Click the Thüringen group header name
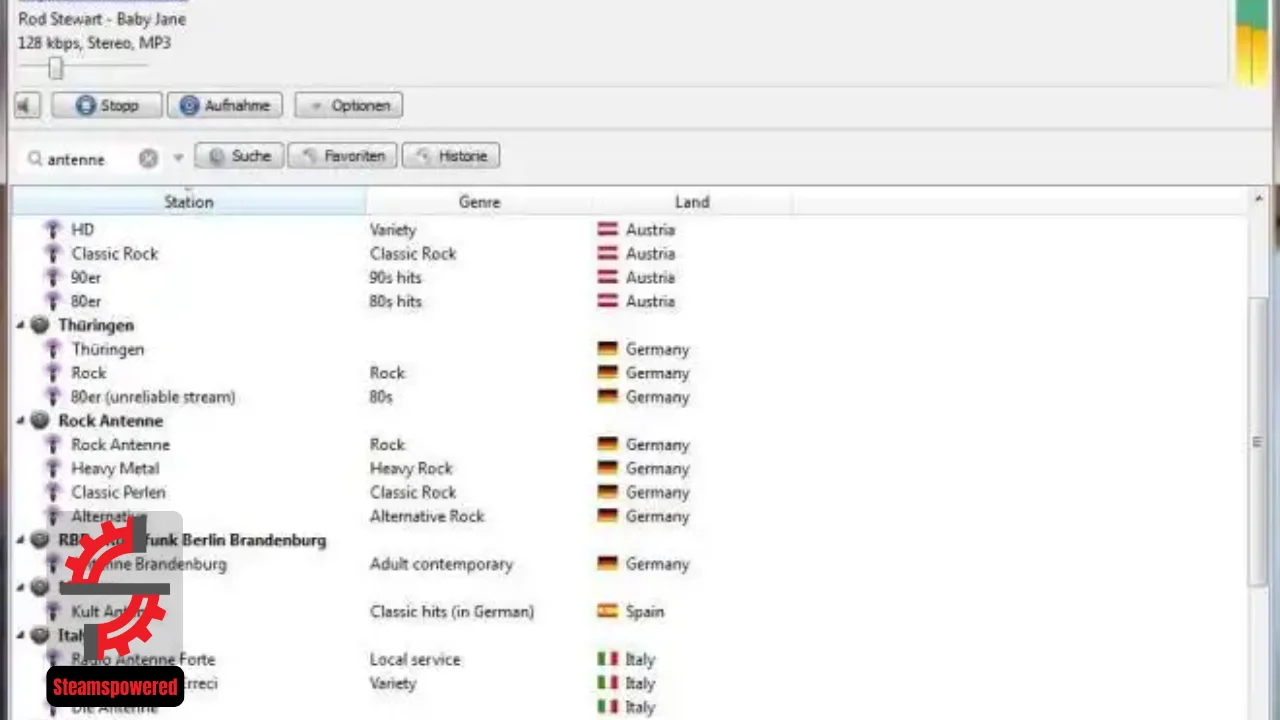 point(96,326)
